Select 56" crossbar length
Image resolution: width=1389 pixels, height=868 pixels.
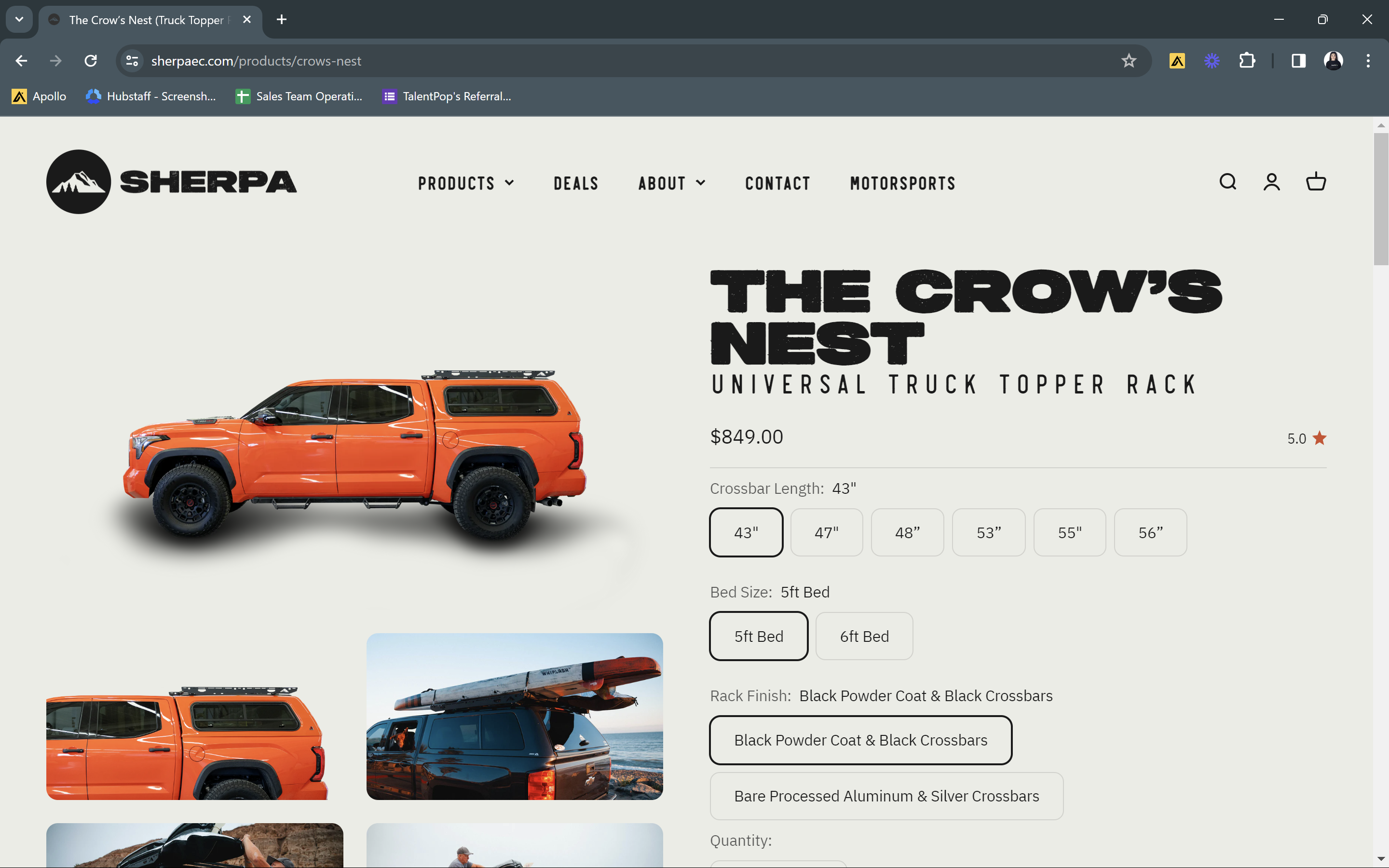tap(1151, 532)
